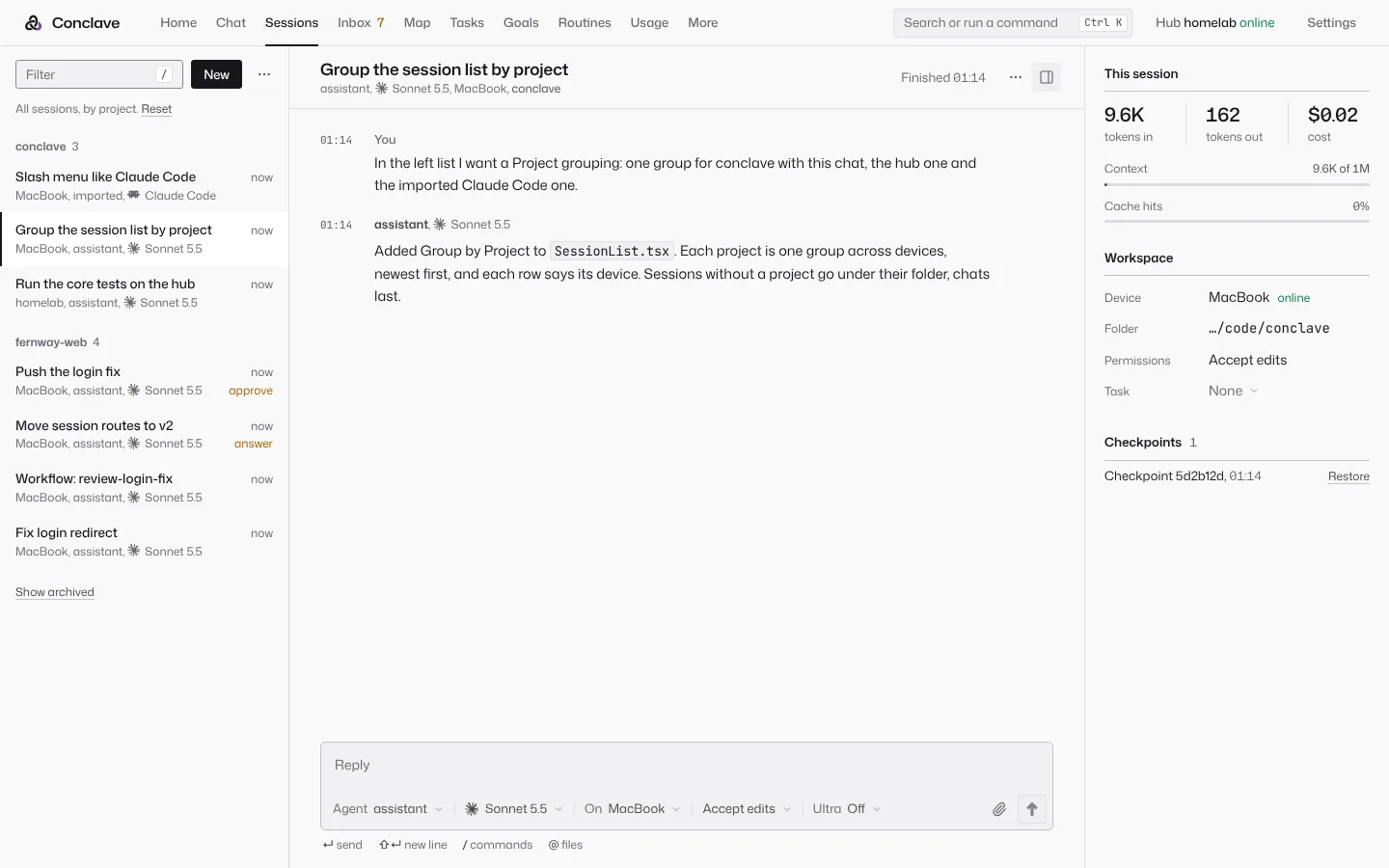Open session Slash menu like Claude Code
Viewport: 1389px width, 868px height.
(x=144, y=186)
